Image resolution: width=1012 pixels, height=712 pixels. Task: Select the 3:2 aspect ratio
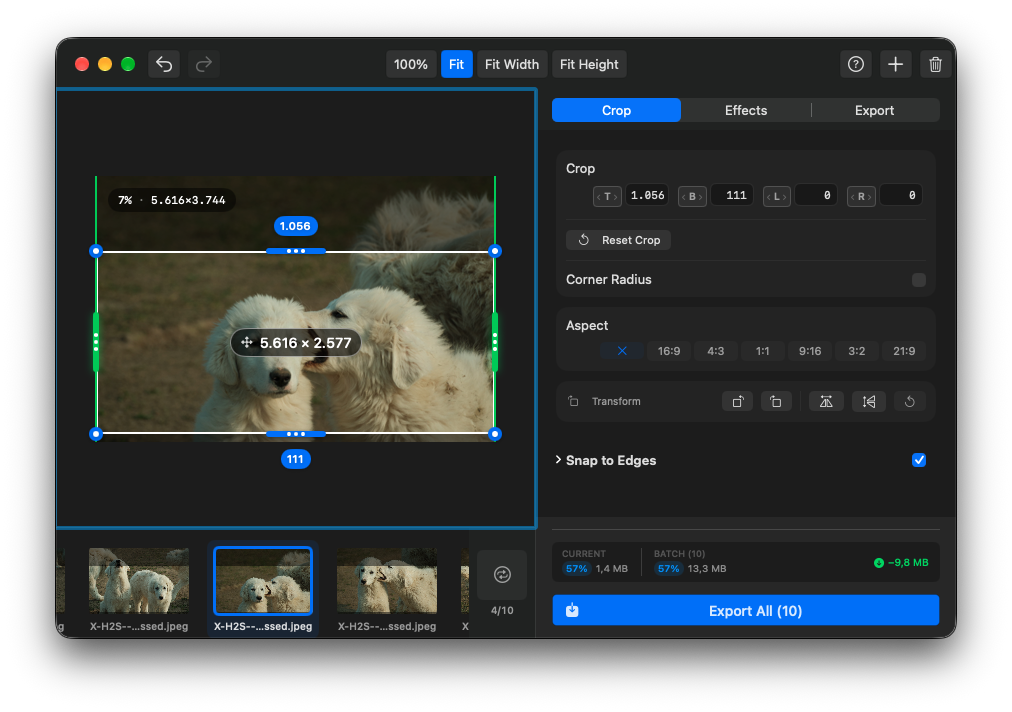[x=856, y=351]
